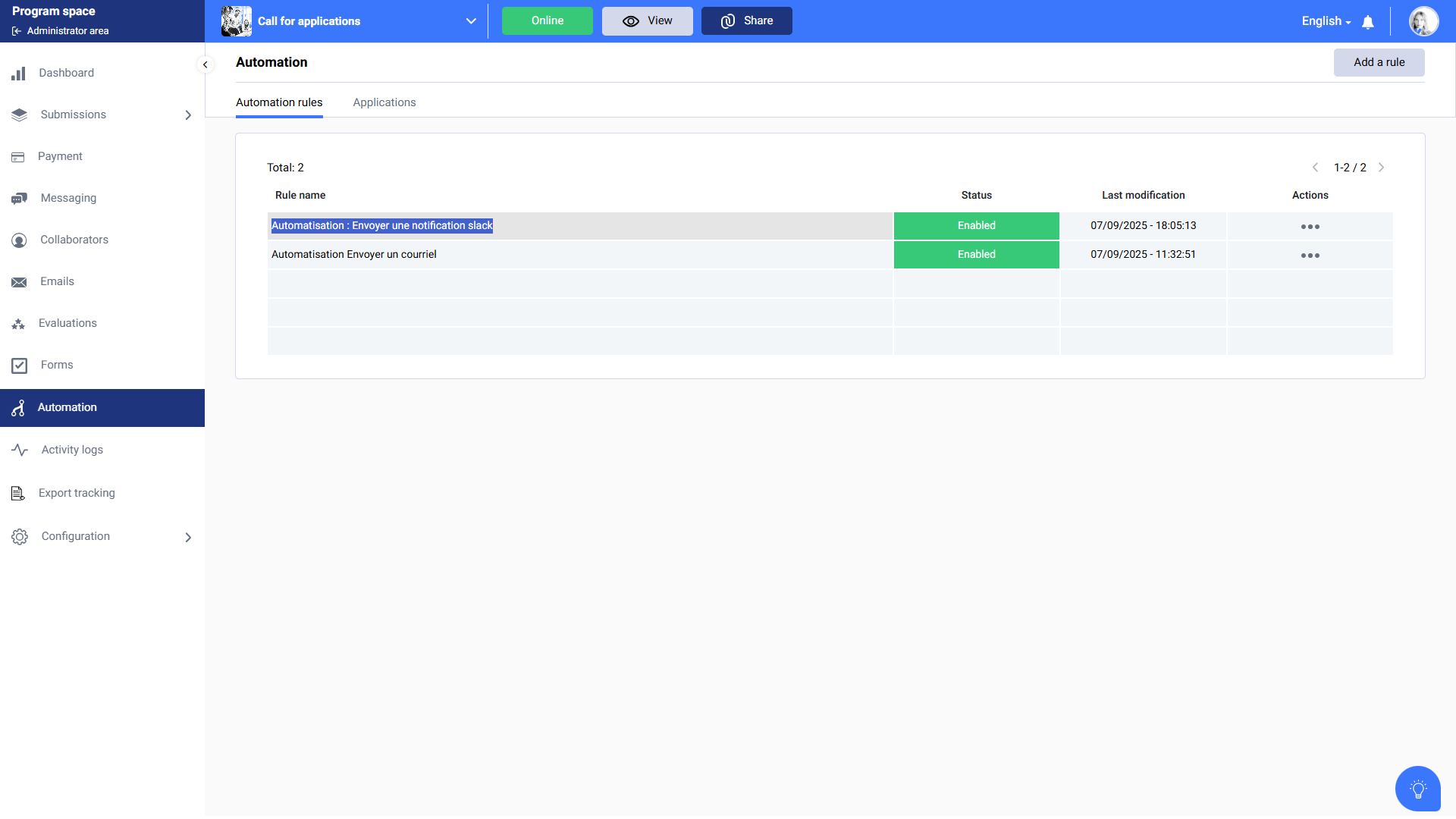Expand the Submissions submenu chevron
The height and width of the screenshot is (819, 1456).
(x=188, y=115)
